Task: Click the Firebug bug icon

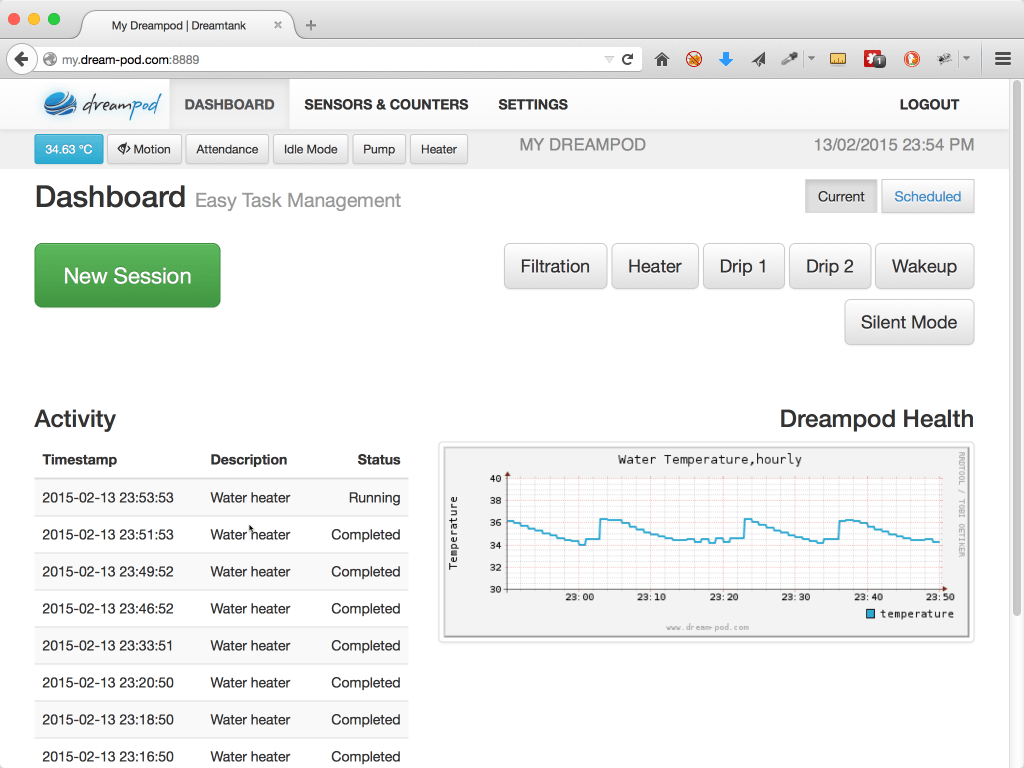Action: tap(944, 59)
